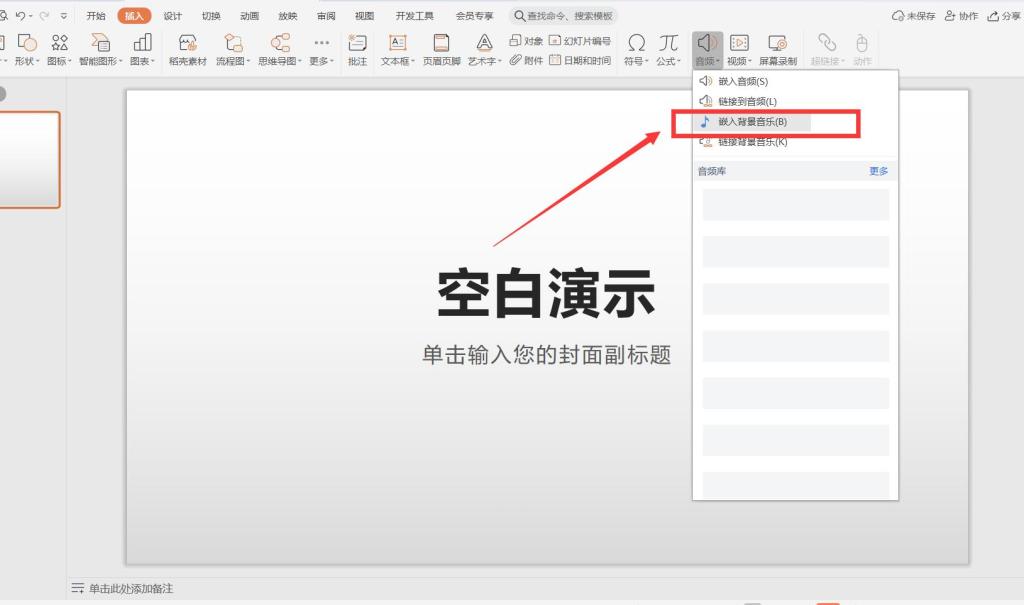Click the subtitle placeholder 单击输入您的封面副标题
Image resolution: width=1024 pixels, height=605 pixels.
(x=547, y=355)
